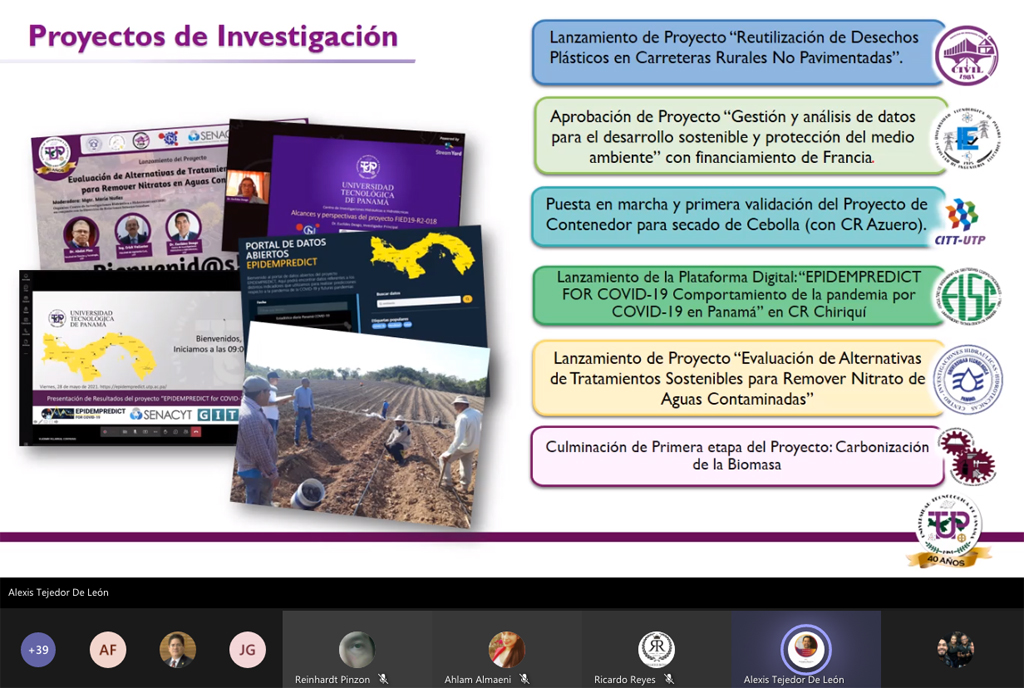
Task: Select Ricardo Reyes's RR logo avatar
Action: coord(656,650)
